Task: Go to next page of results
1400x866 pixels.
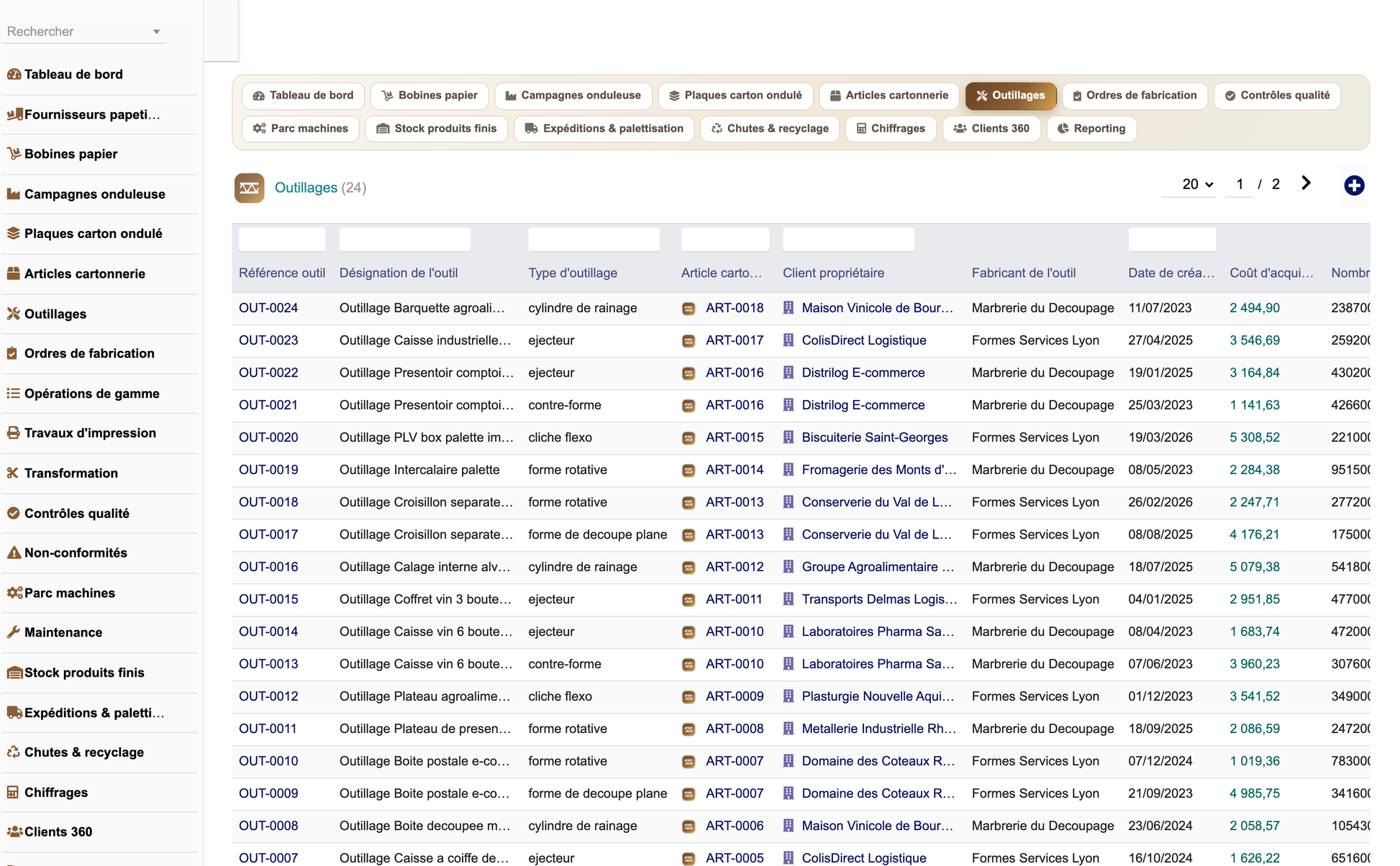Action: click(1306, 183)
